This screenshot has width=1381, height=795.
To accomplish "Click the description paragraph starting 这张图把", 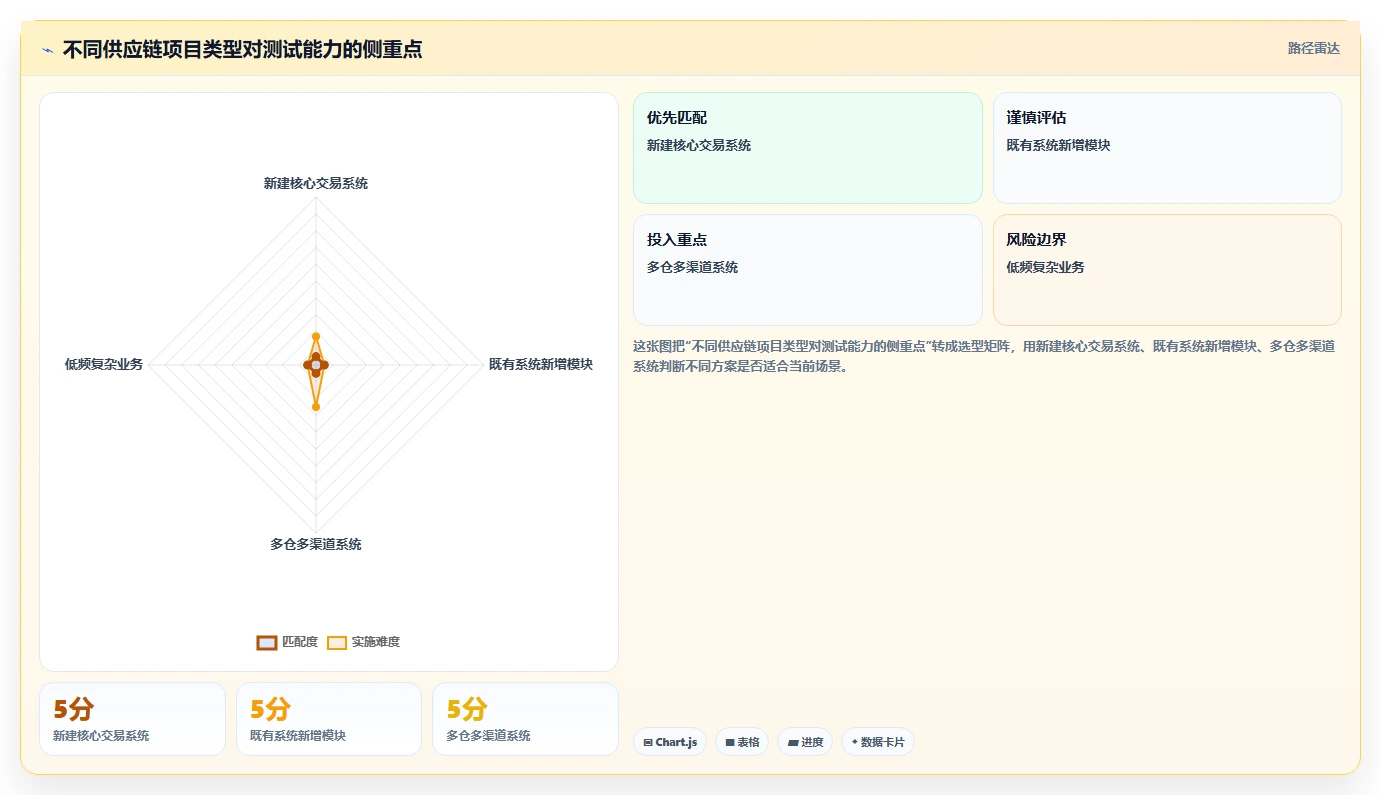I will pos(985,356).
